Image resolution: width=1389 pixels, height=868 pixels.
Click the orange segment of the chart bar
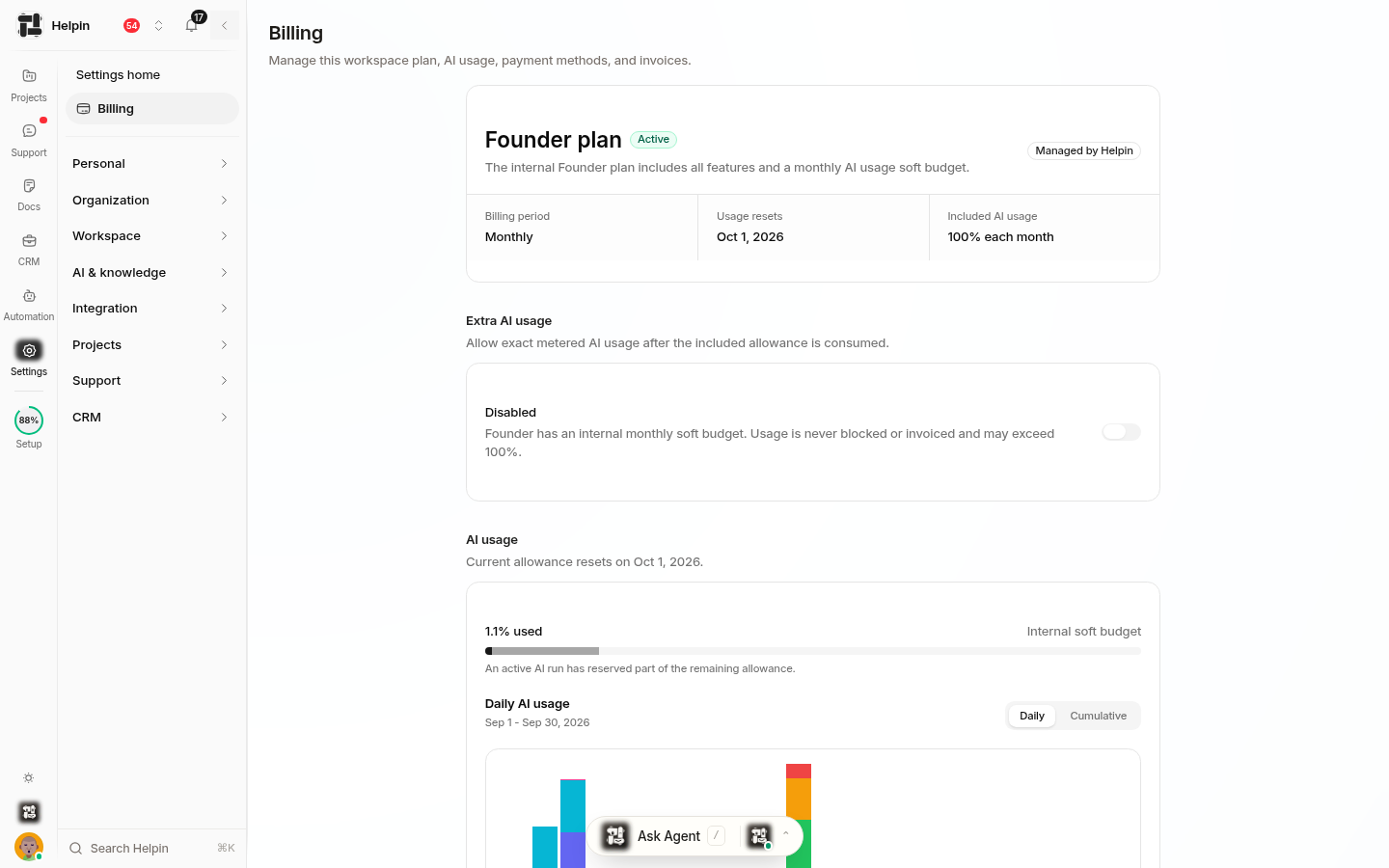click(x=799, y=799)
